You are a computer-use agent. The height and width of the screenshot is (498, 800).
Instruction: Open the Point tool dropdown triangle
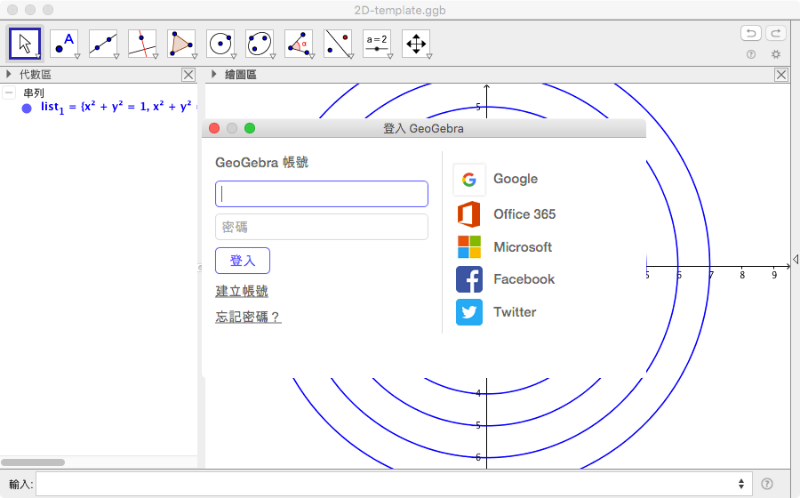[77, 56]
